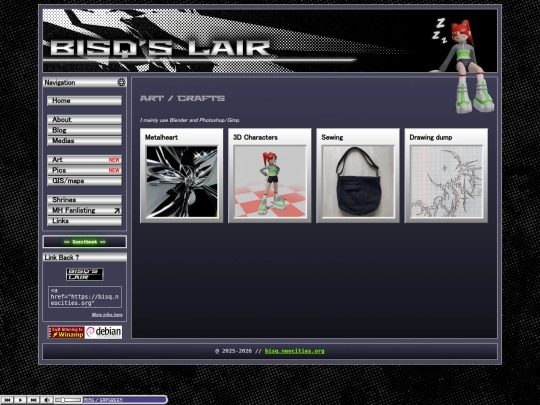The image size is (540, 405).
Task: Open the Medias section
Action: click(84, 141)
